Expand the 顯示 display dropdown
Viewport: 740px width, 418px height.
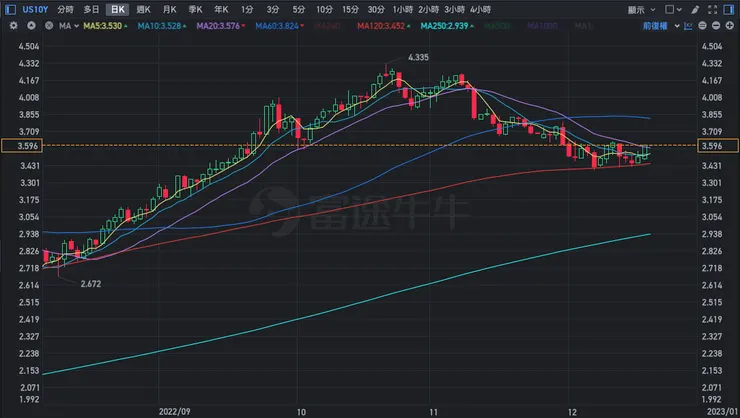pos(641,9)
